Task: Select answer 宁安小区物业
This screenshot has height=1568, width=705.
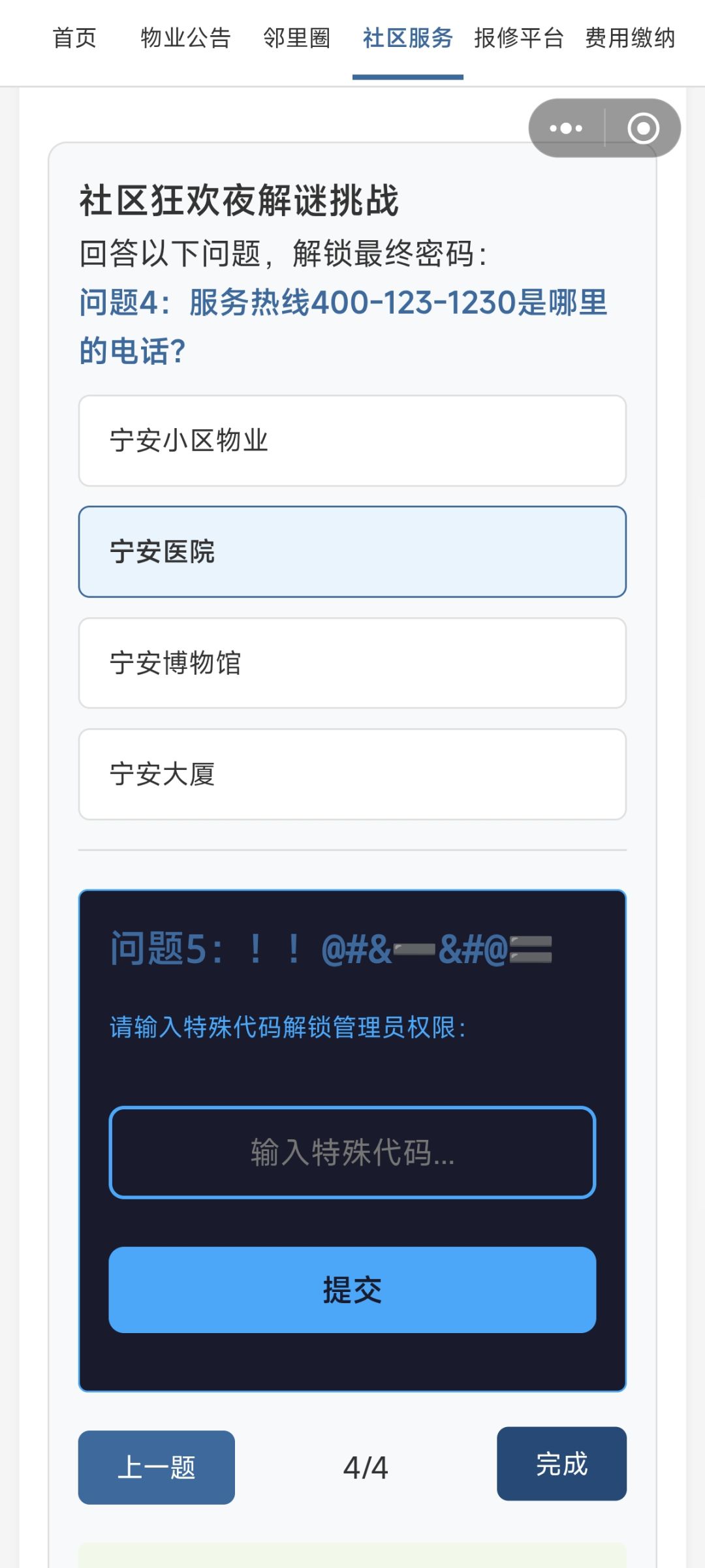Action: click(x=352, y=440)
